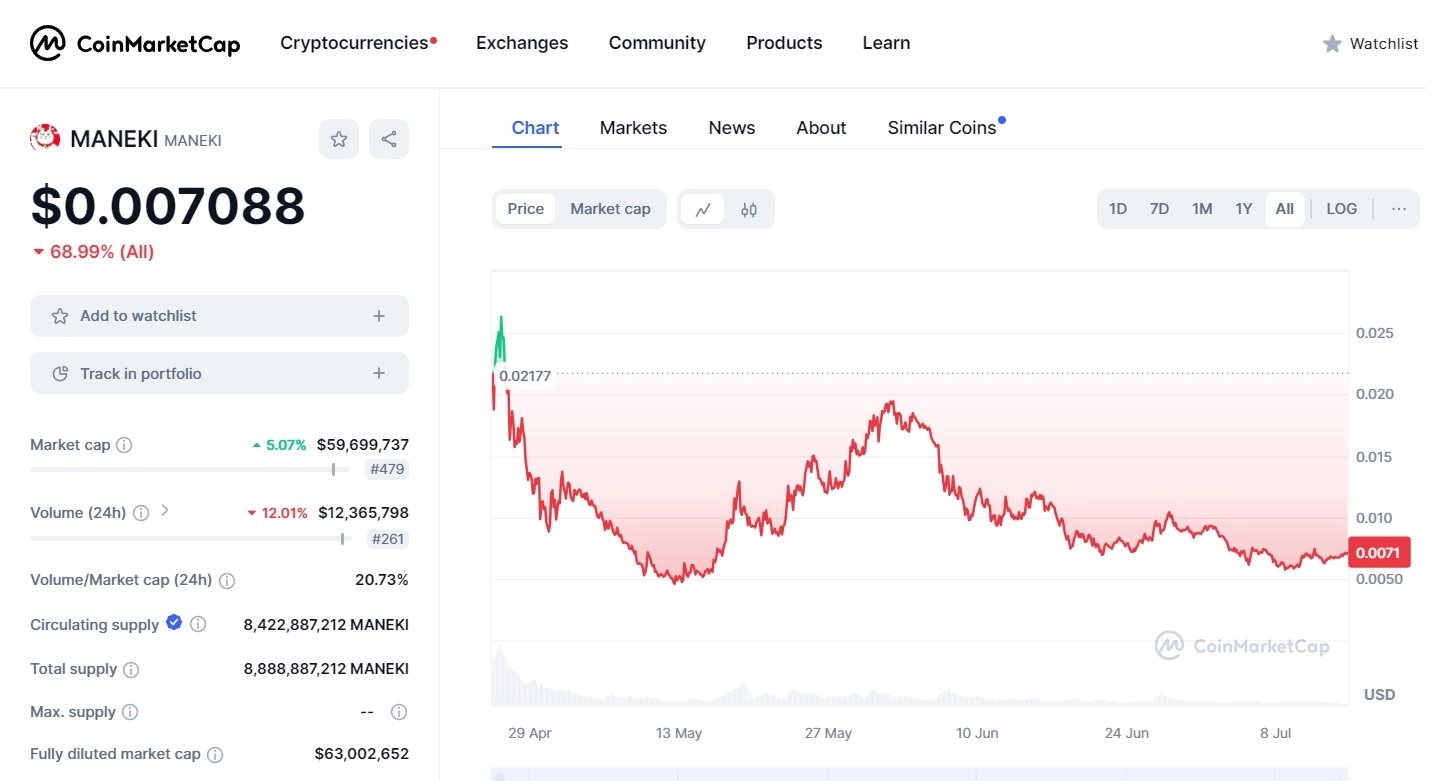Click the Circulating supply info icon
Image resolution: width=1442 pixels, height=781 pixels.
[198, 624]
